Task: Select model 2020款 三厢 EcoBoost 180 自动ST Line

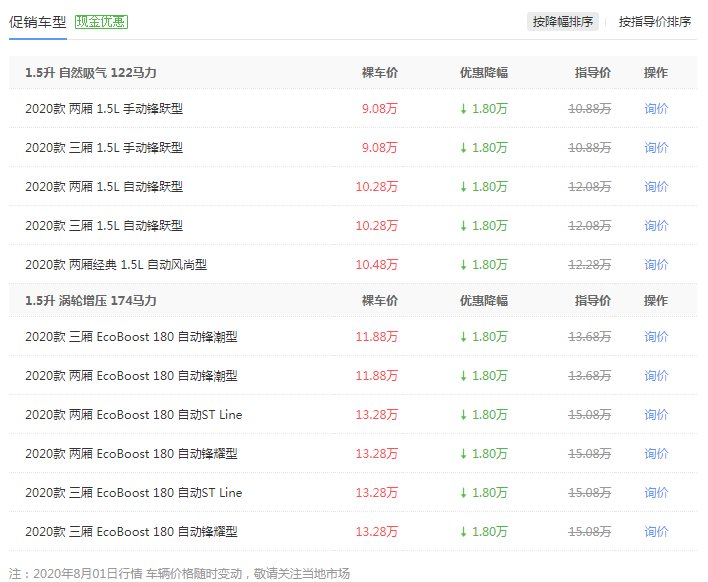Action: click(x=134, y=493)
